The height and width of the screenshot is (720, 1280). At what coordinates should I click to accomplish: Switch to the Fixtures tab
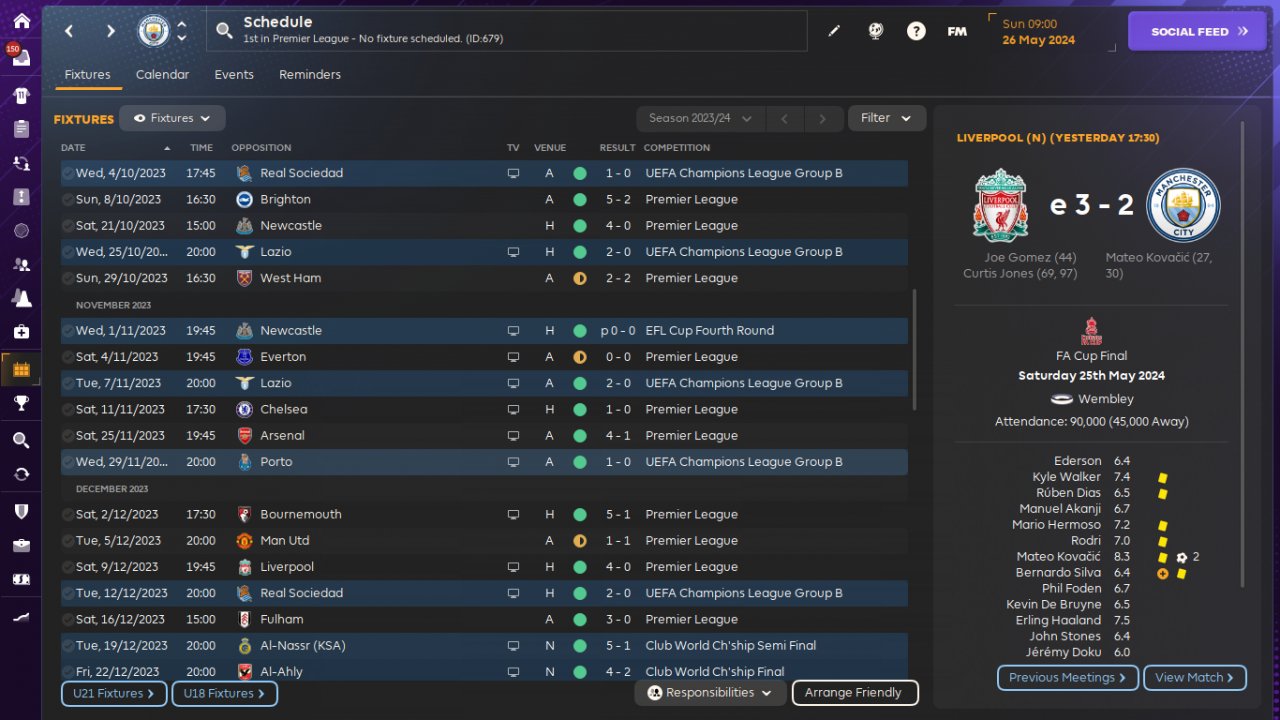[87, 75]
